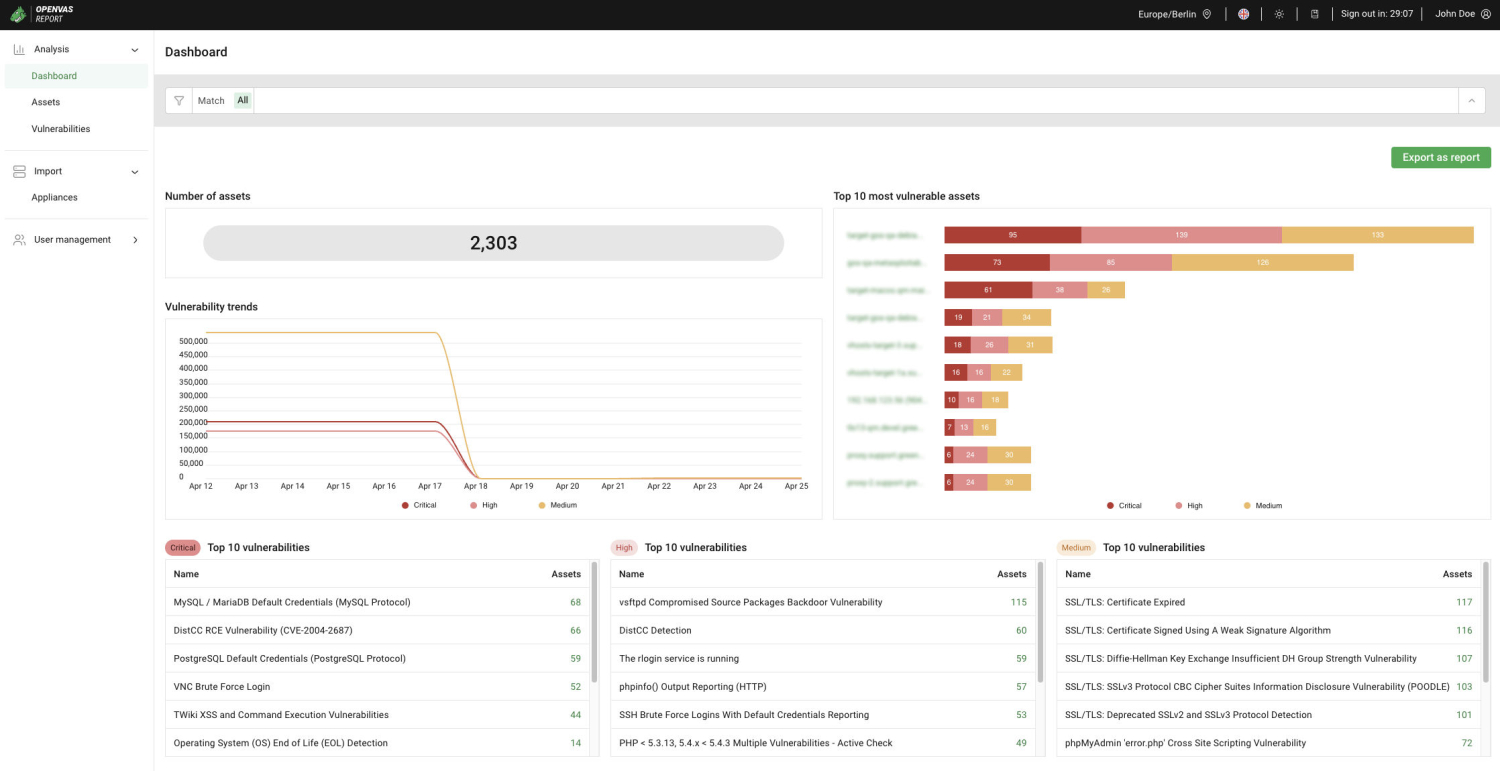Open MySQL / MariaDB Default Credentials asset count
Screen dimensions: 1500x771
tap(574, 602)
